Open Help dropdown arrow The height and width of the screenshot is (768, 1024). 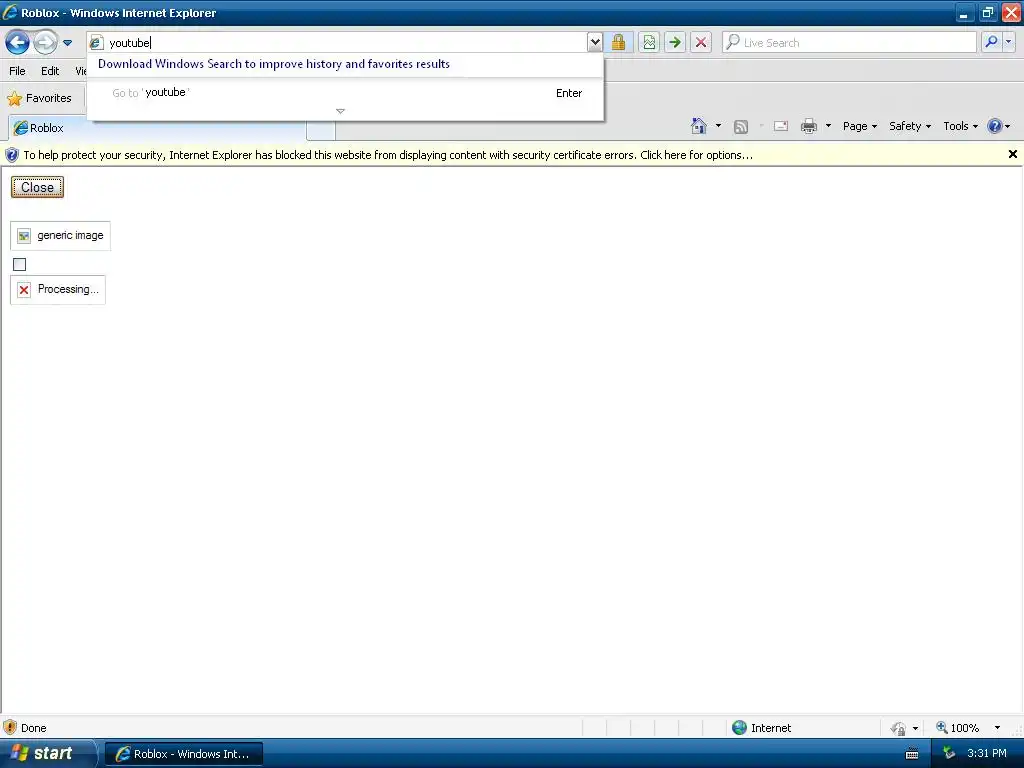click(1008, 127)
